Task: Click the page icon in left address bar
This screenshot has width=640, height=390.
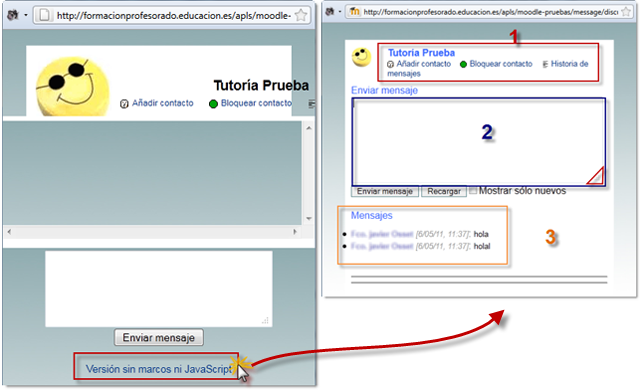Action: (44, 16)
